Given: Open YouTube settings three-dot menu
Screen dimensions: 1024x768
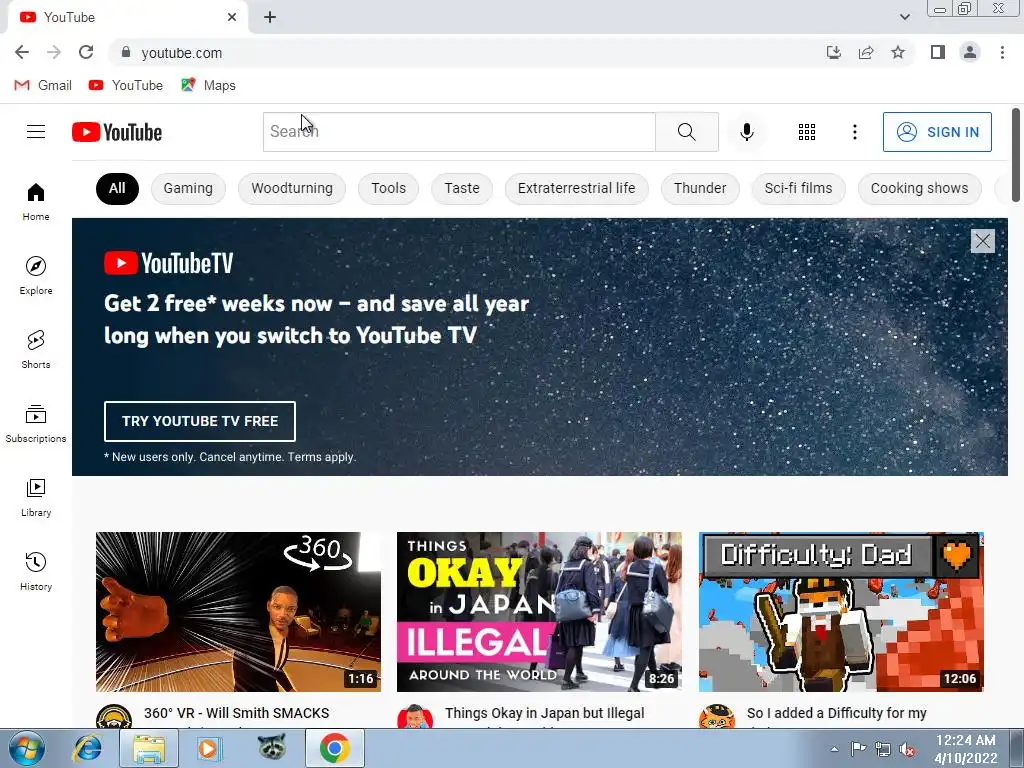Looking at the screenshot, I should coord(854,132).
